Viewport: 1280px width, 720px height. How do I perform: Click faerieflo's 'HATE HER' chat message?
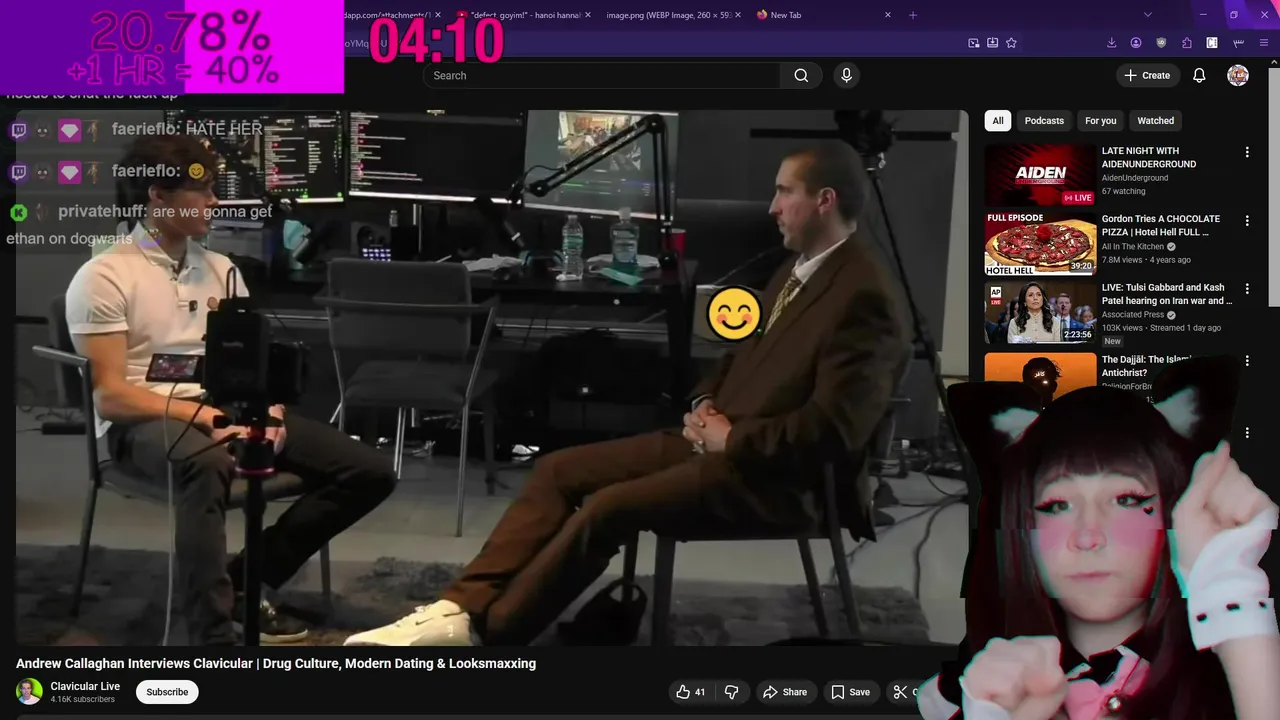[x=187, y=129]
